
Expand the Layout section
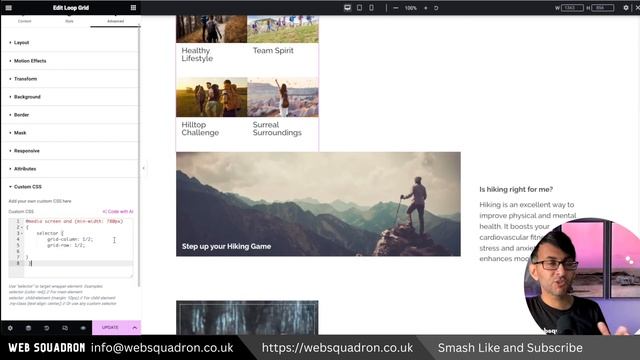pos(70,42)
